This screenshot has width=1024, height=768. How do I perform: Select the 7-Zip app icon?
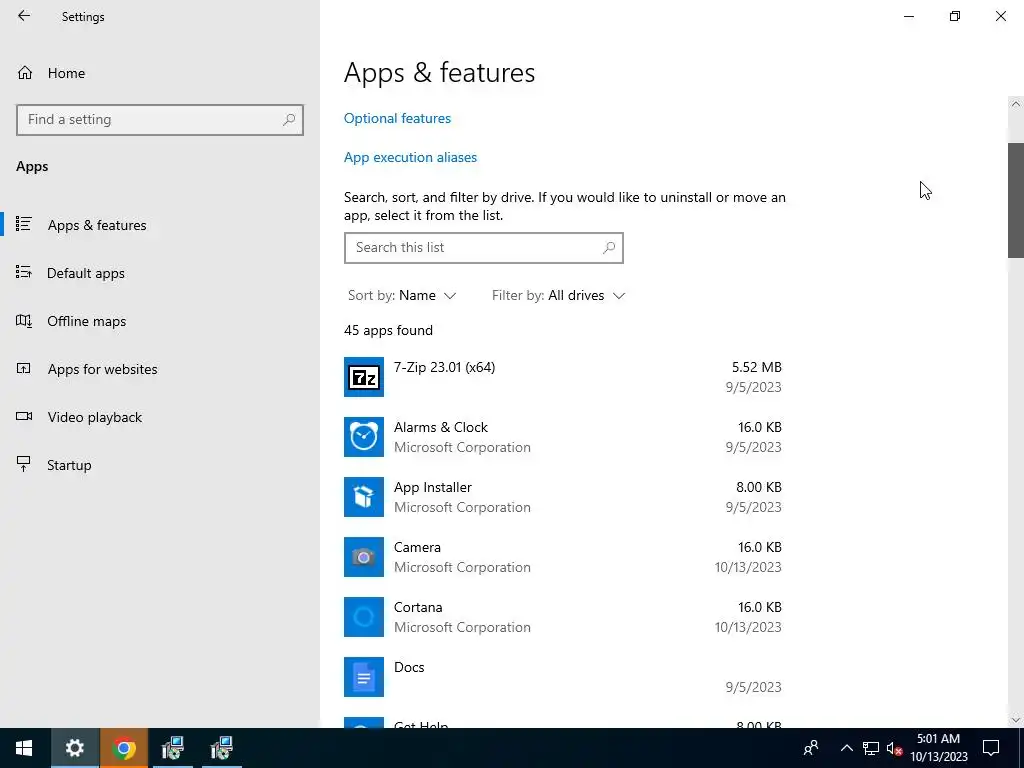(364, 377)
